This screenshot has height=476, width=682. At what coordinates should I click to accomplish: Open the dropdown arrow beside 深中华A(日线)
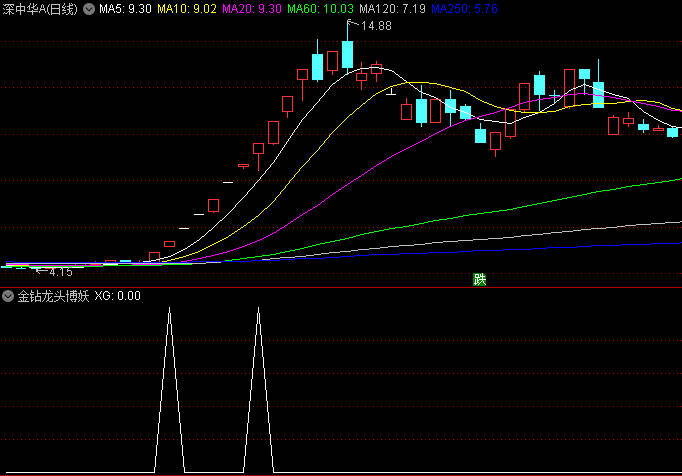pyautogui.click(x=90, y=8)
